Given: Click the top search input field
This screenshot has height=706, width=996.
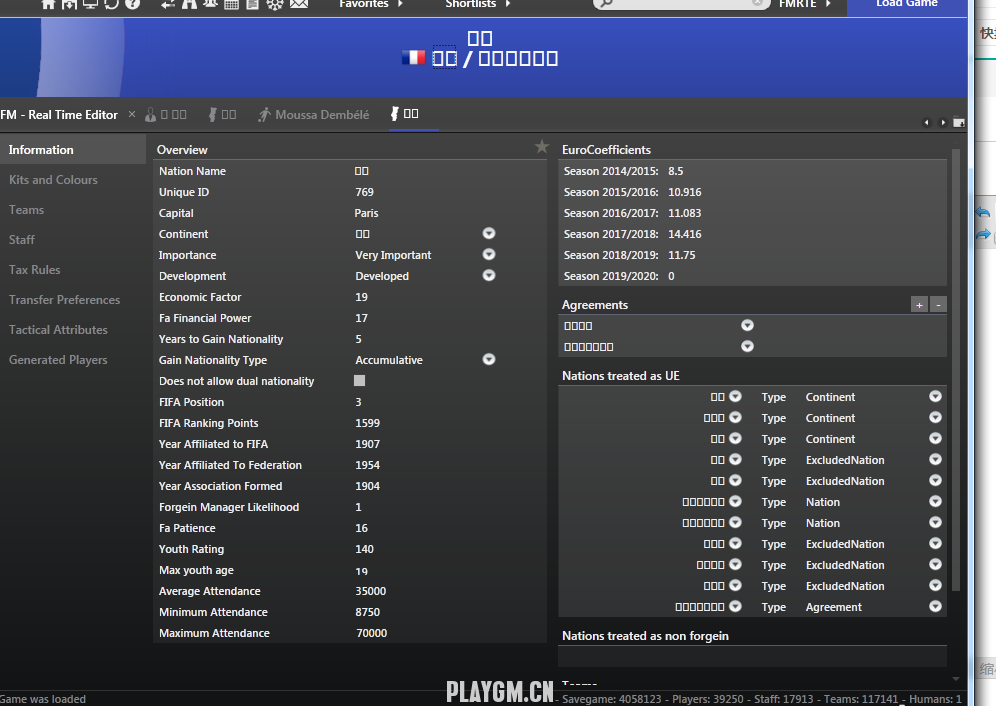Looking at the screenshot, I should 683,4.
